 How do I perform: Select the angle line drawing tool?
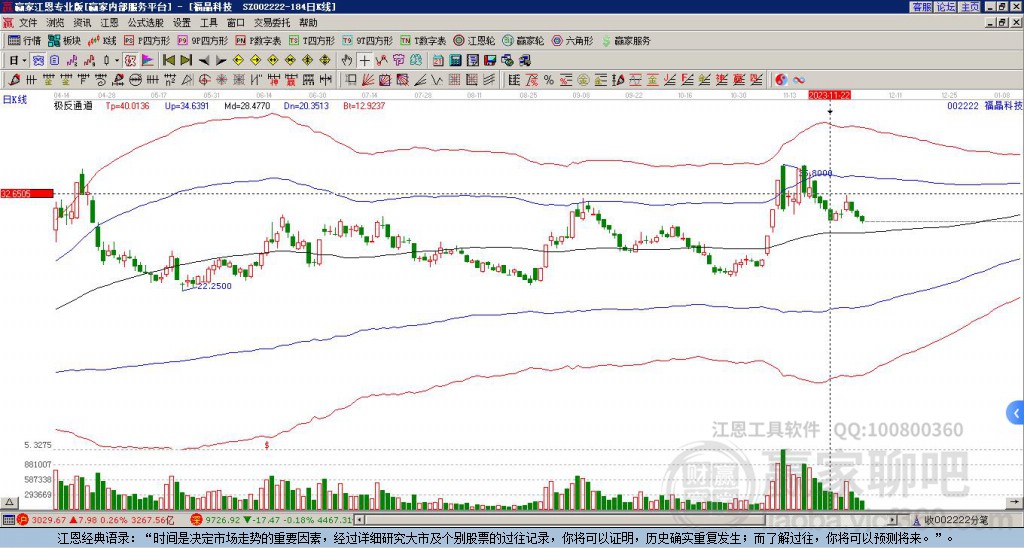[x=421, y=80]
